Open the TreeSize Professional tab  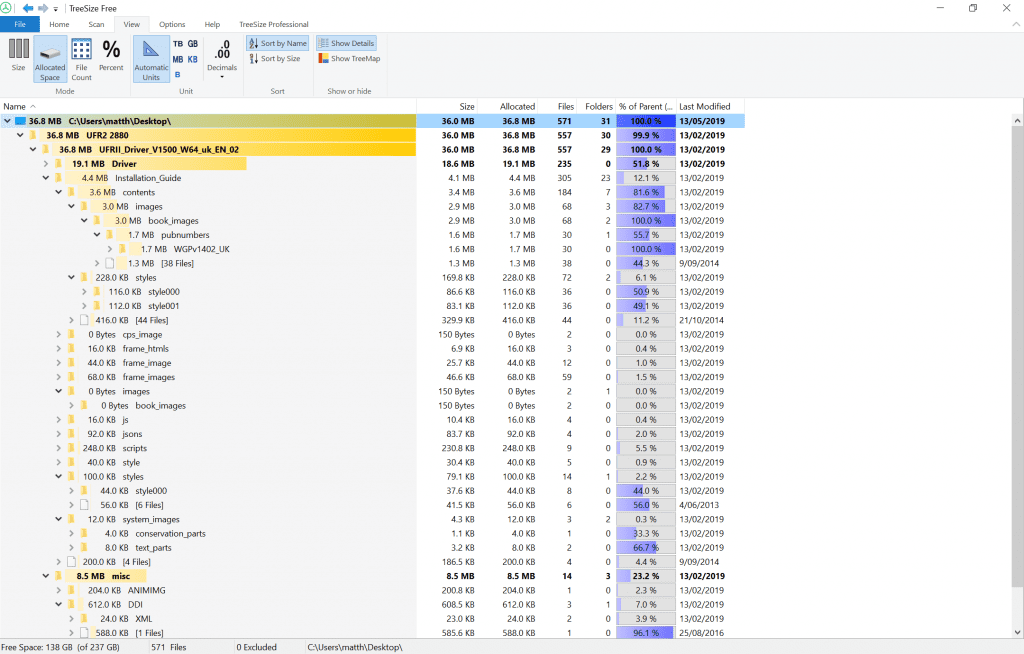coord(274,24)
